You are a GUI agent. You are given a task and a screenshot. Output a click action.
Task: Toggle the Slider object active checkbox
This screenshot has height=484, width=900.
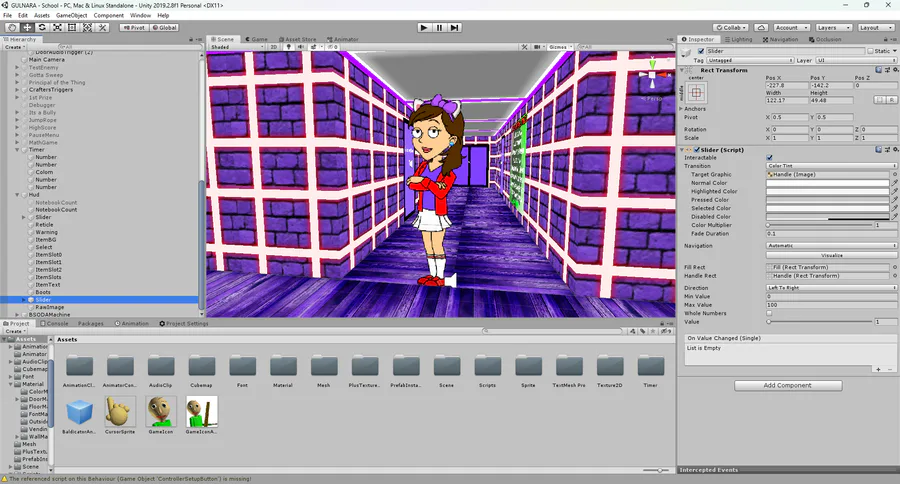(701, 51)
